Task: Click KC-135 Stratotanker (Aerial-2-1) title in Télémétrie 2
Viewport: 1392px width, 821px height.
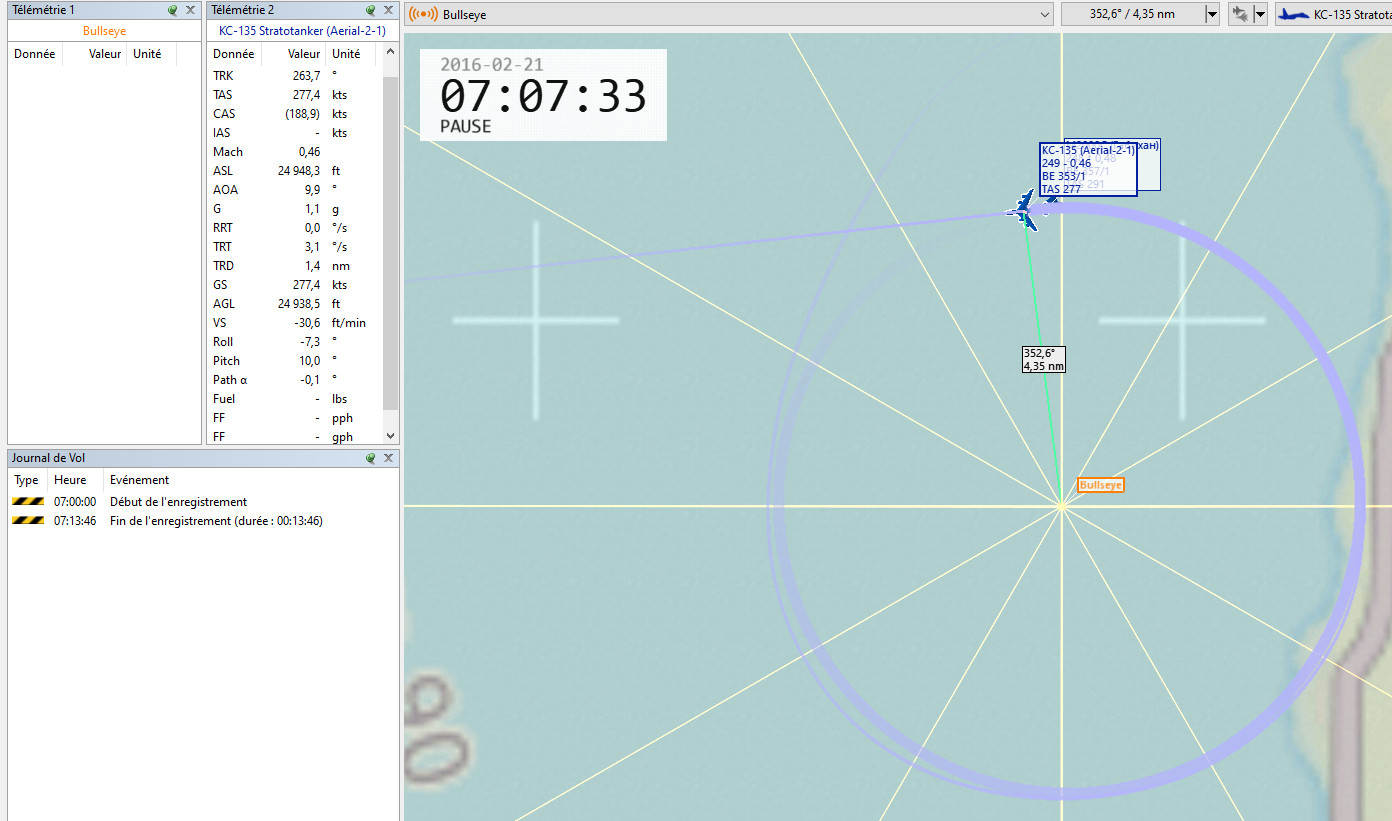Action: click(302, 31)
